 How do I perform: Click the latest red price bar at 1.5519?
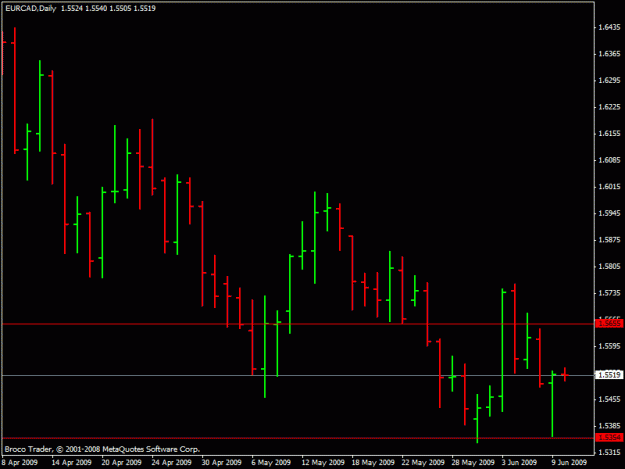click(565, 375)
